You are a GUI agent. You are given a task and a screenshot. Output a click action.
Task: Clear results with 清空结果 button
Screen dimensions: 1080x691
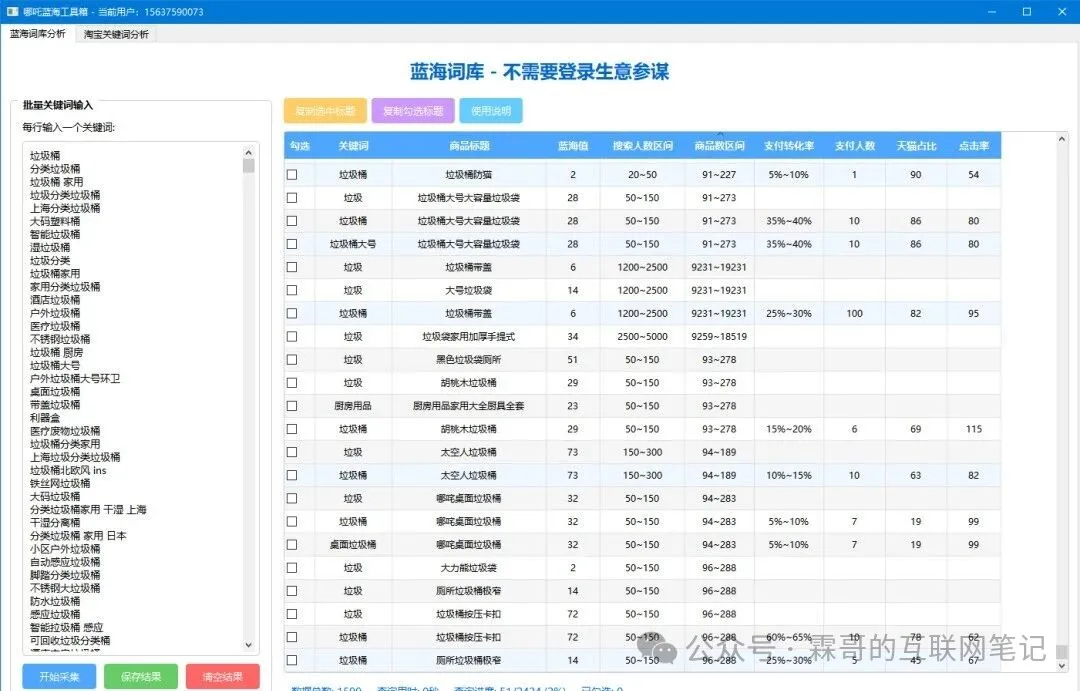[x=222, y=677]
